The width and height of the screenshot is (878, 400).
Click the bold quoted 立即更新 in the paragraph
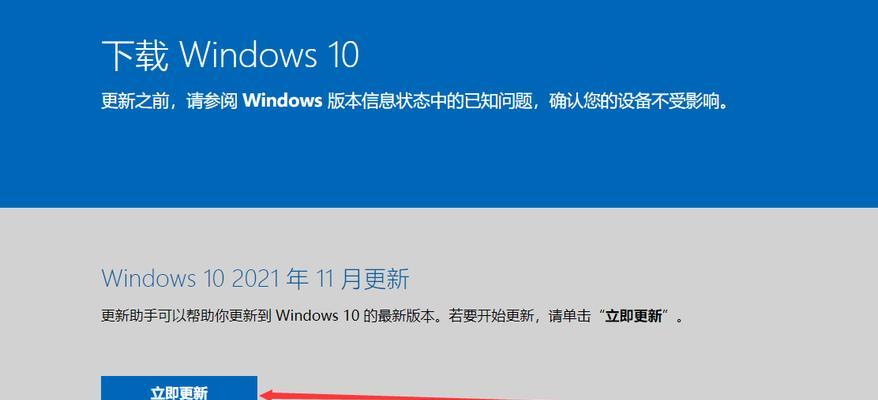pos(634,316)
